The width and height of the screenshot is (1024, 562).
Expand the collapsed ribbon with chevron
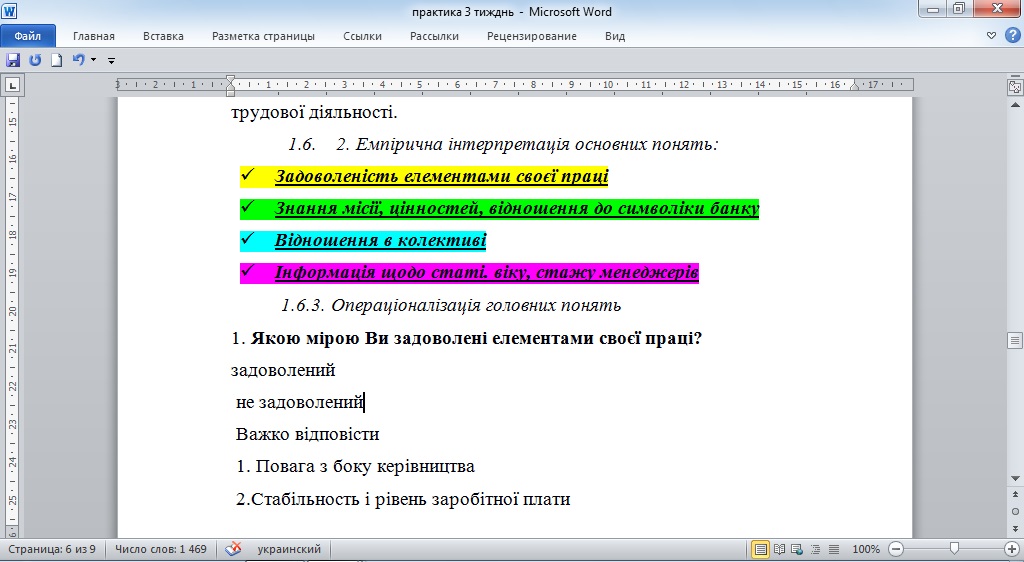point(991,36)
